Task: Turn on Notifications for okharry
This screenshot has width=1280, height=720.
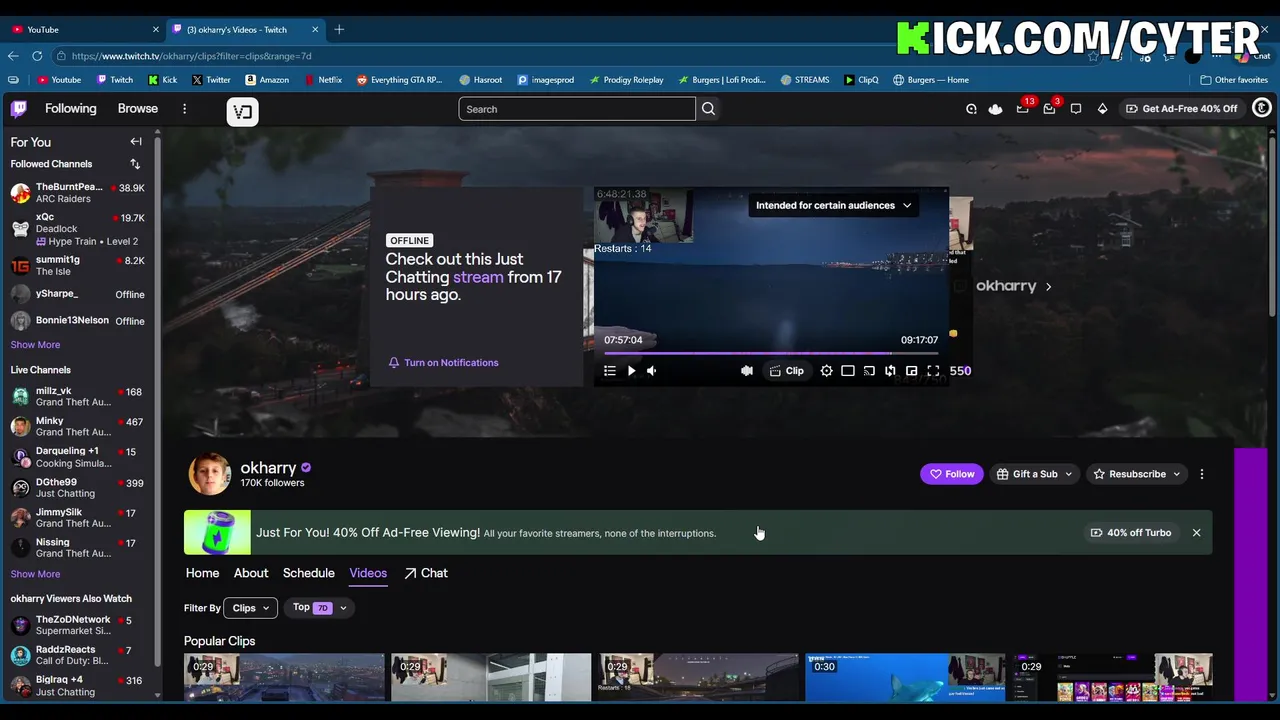Action: click(x=443, y=363)
